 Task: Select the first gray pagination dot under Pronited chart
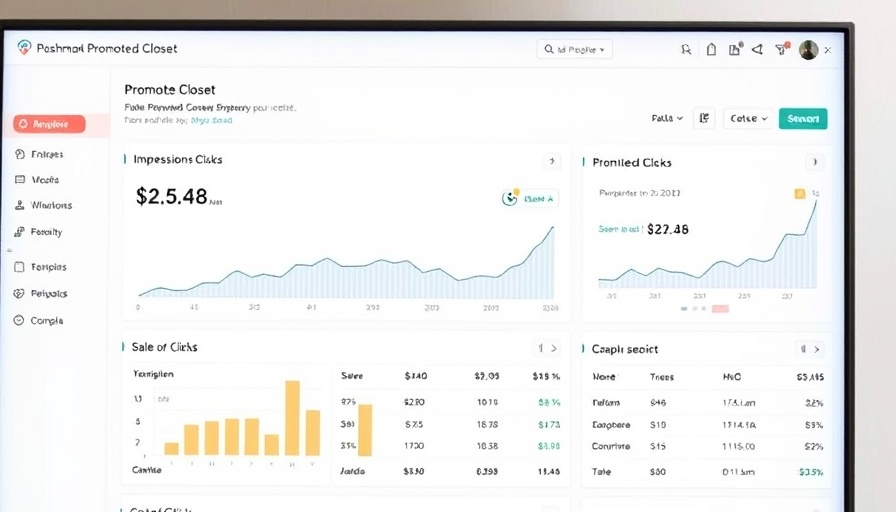(x=684, y=309)
